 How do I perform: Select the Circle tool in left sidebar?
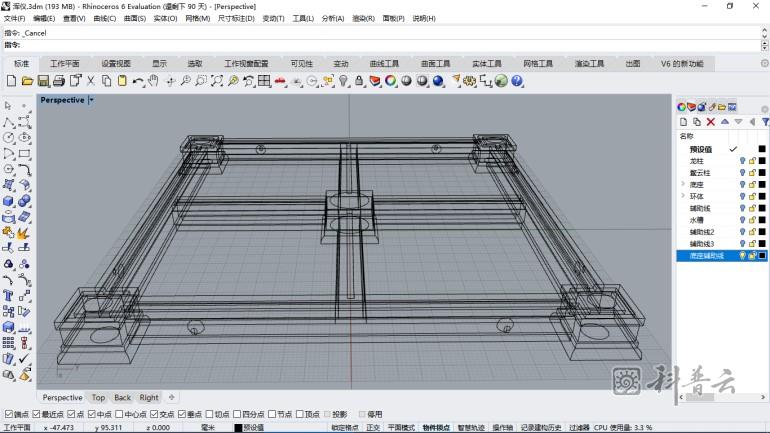point(8,137)
